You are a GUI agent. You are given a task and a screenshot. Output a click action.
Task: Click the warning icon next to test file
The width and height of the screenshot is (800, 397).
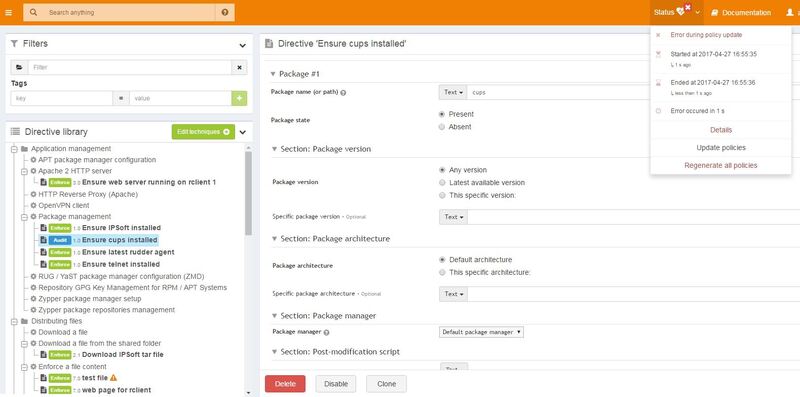coord(113,378)
